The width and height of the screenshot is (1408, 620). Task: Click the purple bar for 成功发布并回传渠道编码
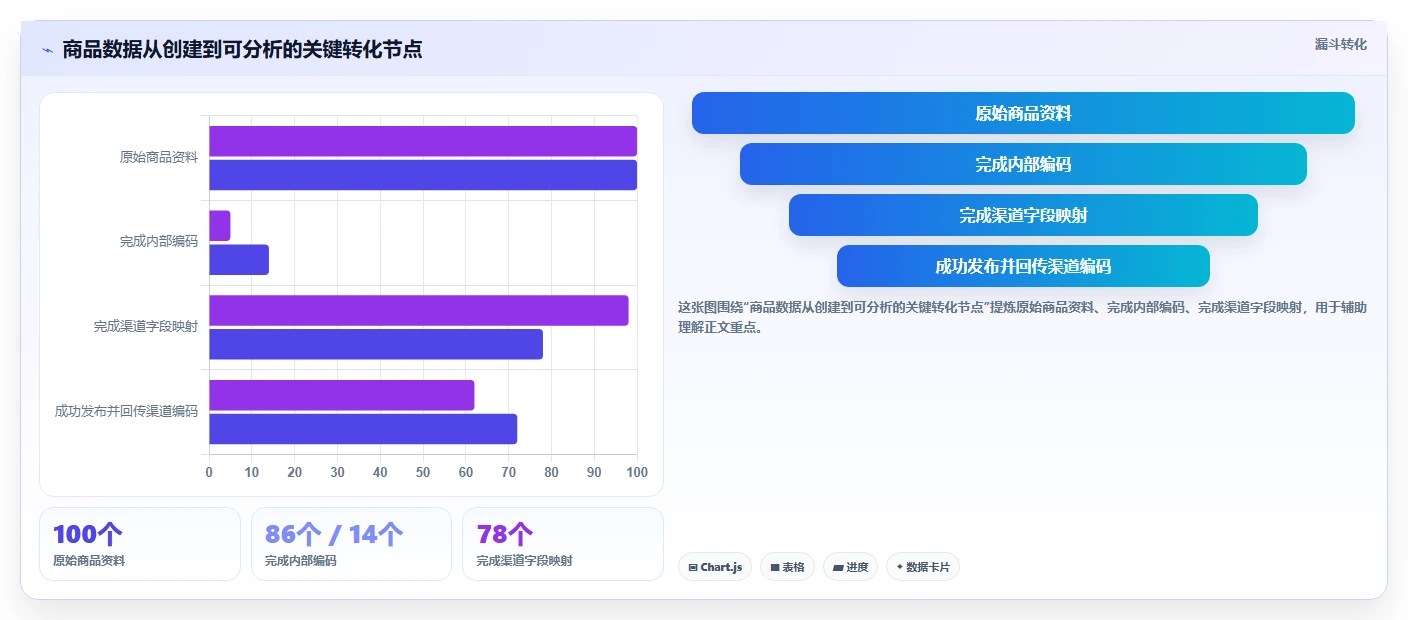point(342,395)
